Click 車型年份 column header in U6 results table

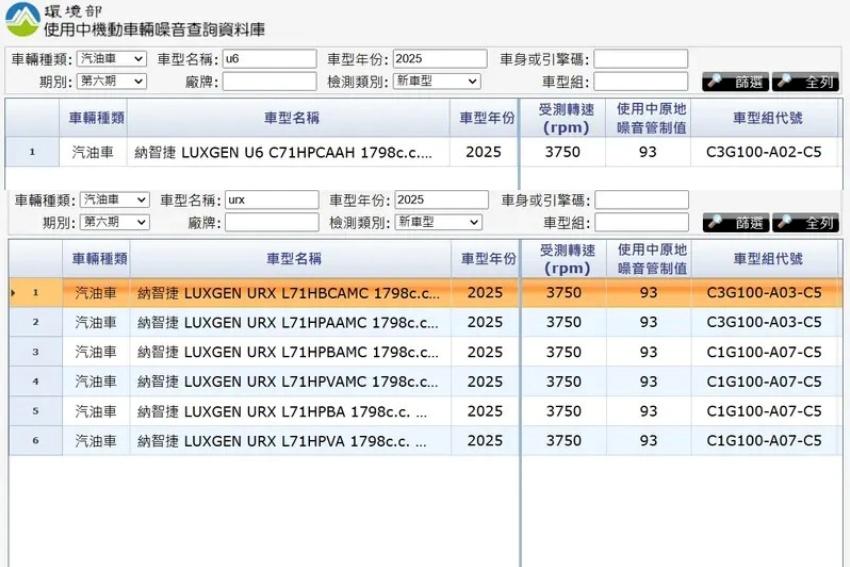[486, 118]
